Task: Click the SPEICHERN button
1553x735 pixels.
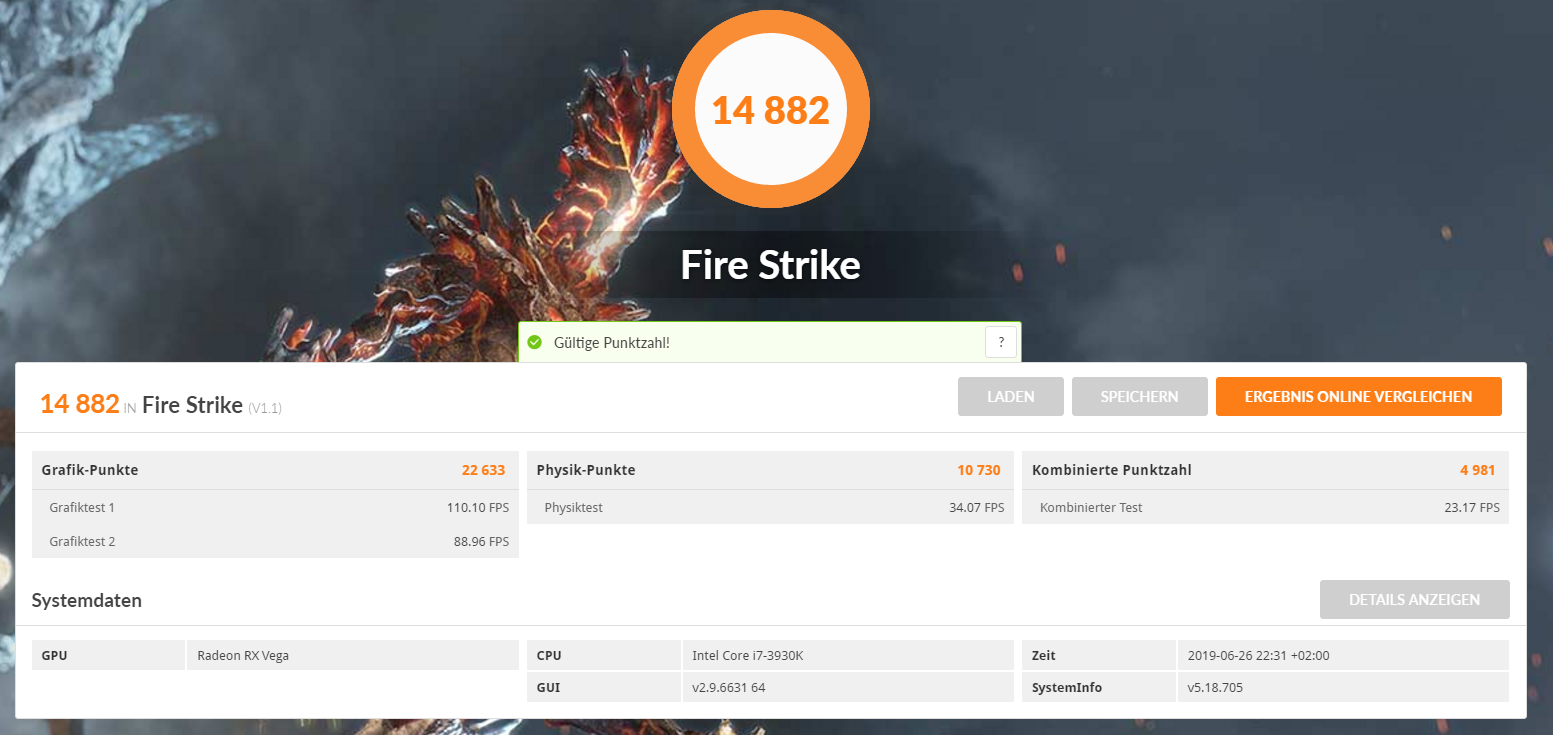Action: [1139, 396]
